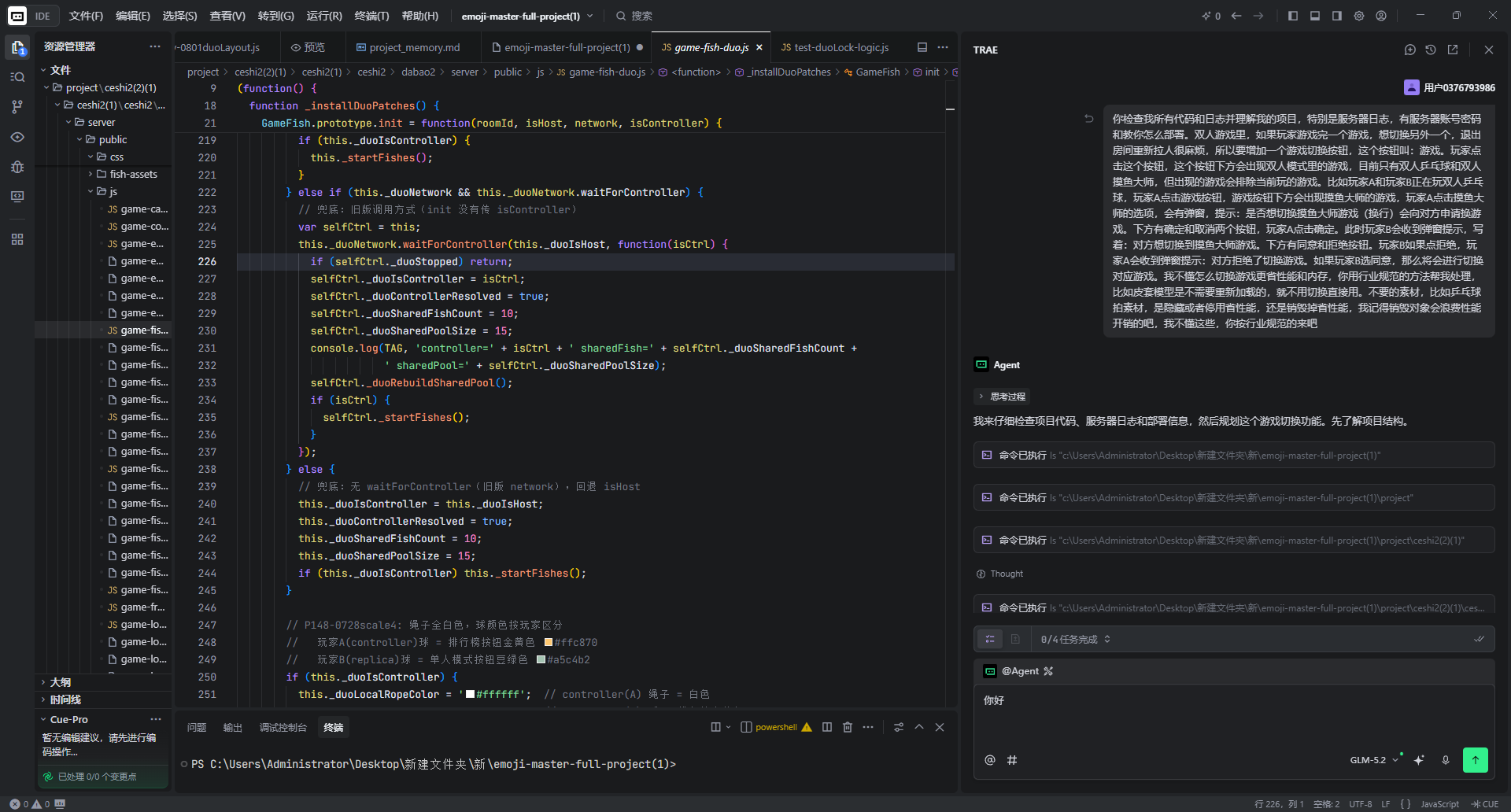
Task: Open the Explorer view in the activity bar
Action: tap(17, 48)
